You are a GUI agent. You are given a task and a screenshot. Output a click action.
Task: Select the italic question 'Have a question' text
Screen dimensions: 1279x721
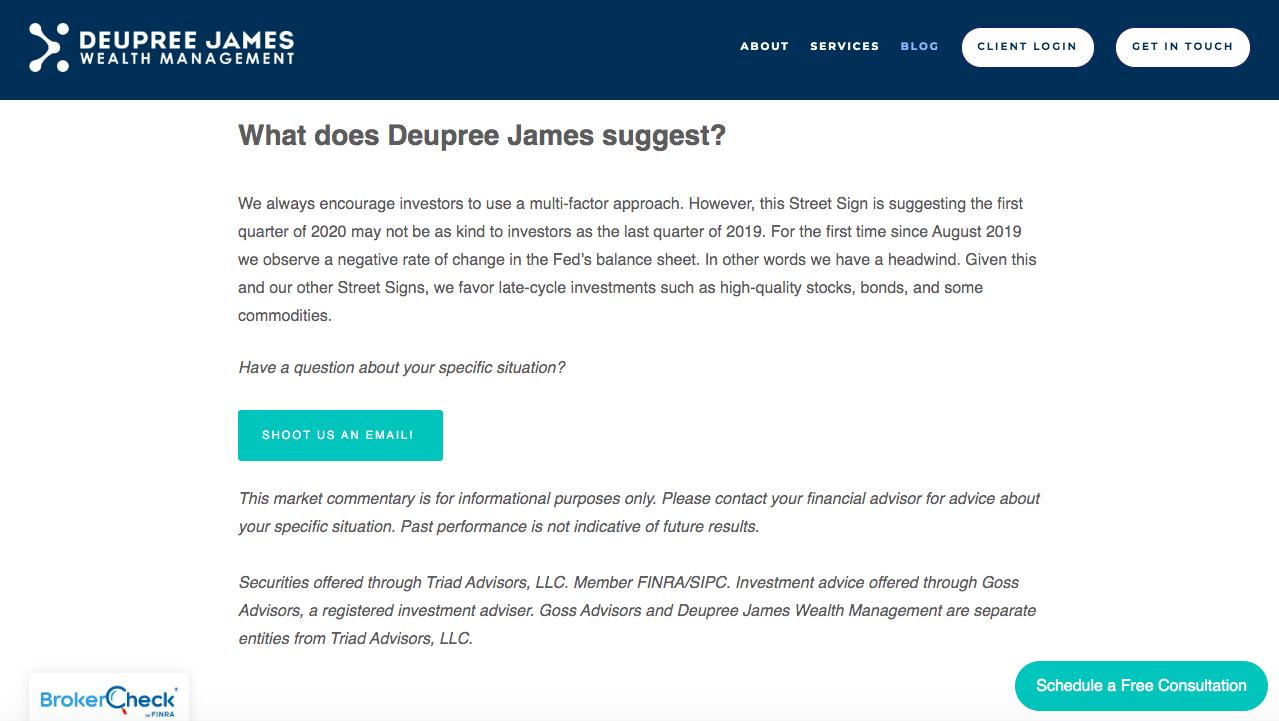[400, 367]
